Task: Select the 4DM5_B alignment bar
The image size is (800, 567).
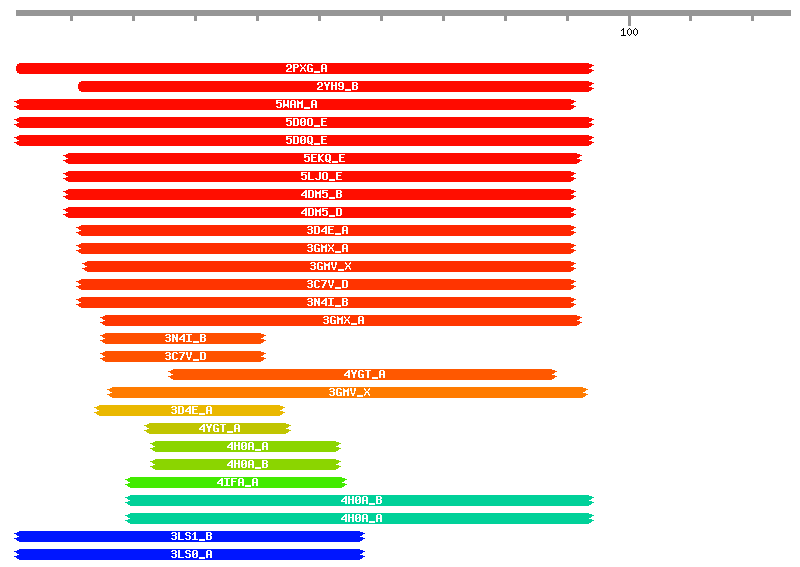Action: click(x=319, y=194)
